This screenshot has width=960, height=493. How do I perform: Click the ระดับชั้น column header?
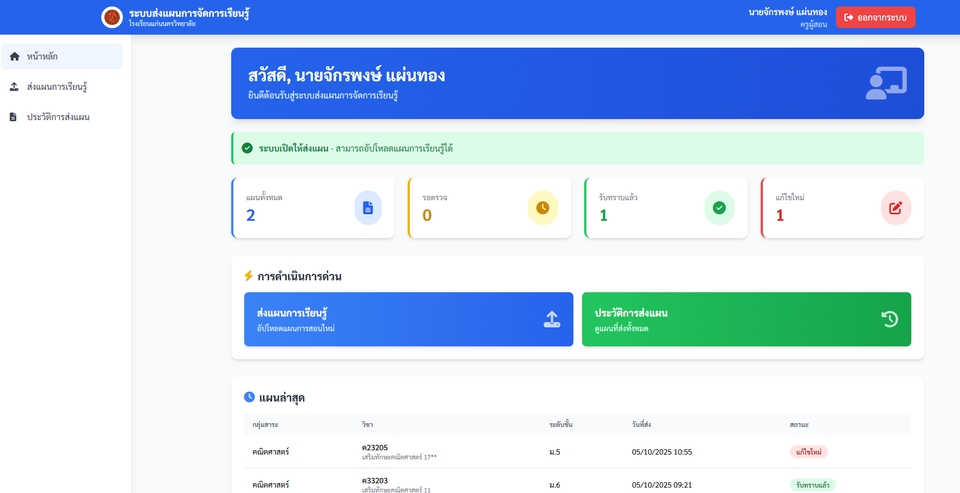pyautogui.click(x=561, y=424)
